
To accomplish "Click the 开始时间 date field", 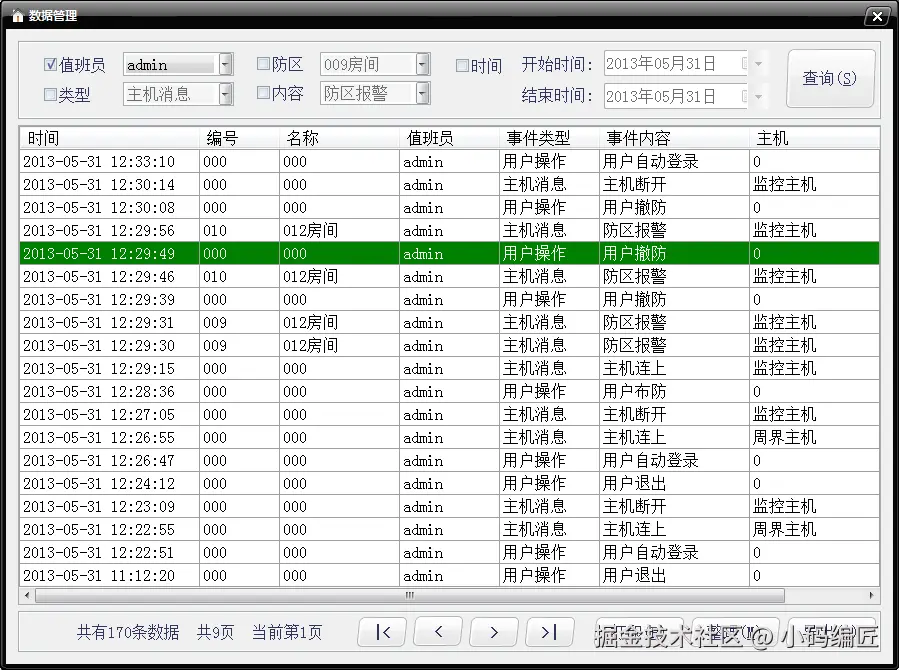I will [x=676, y=64].
